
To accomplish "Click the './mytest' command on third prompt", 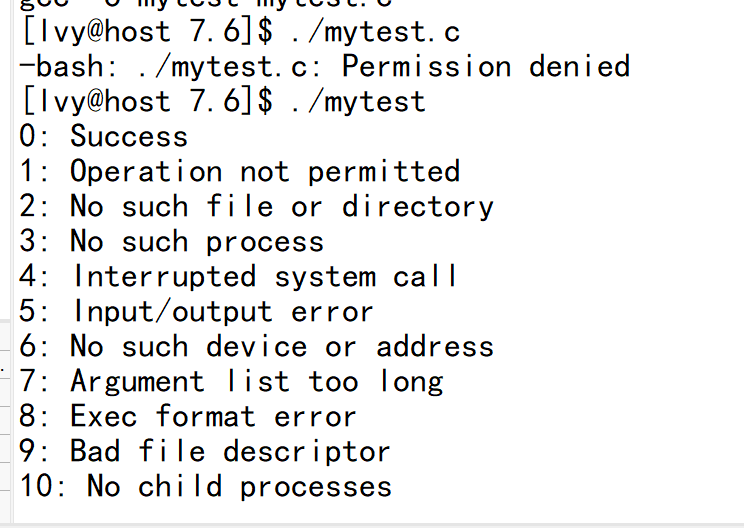I will pyautogui.click(x=358, y=102).
